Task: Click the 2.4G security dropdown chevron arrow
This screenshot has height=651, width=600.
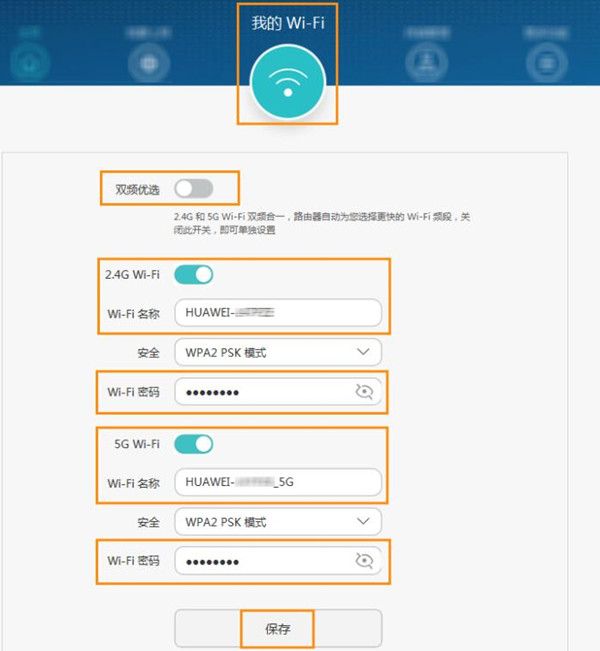Action: (363, 352)
